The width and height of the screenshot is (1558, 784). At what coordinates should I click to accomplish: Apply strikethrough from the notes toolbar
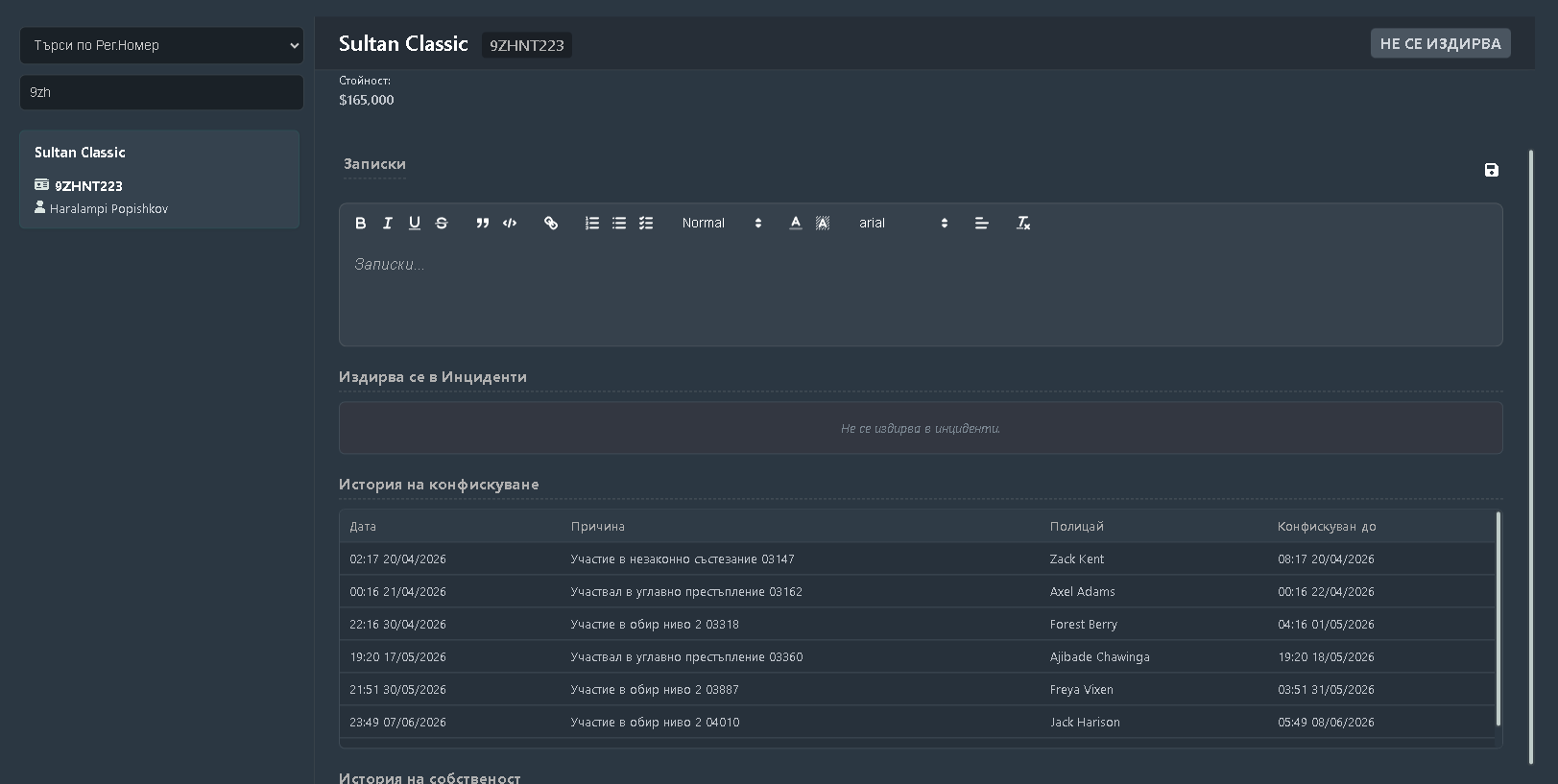click(x=442, y=223)
